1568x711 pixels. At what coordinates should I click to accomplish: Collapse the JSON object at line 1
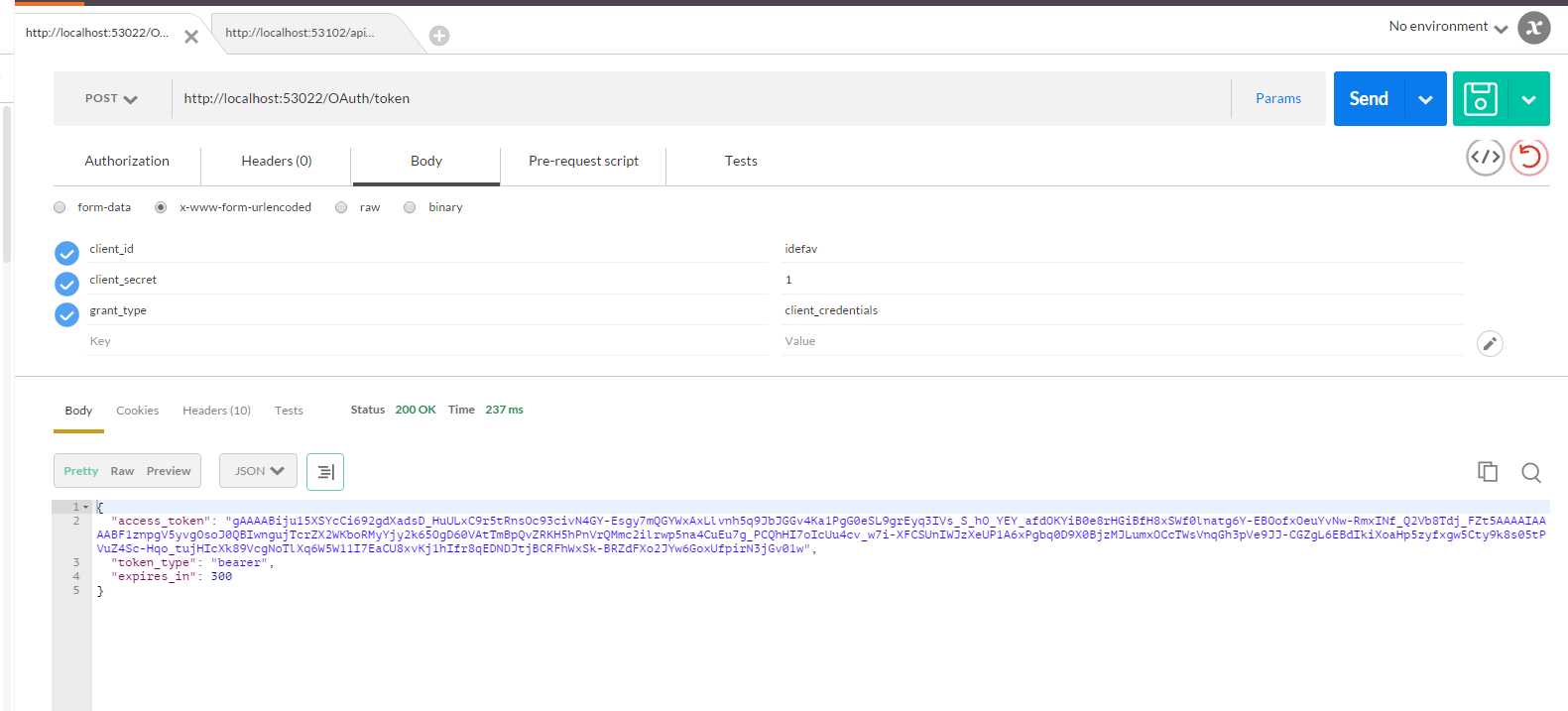coord(85,507)
